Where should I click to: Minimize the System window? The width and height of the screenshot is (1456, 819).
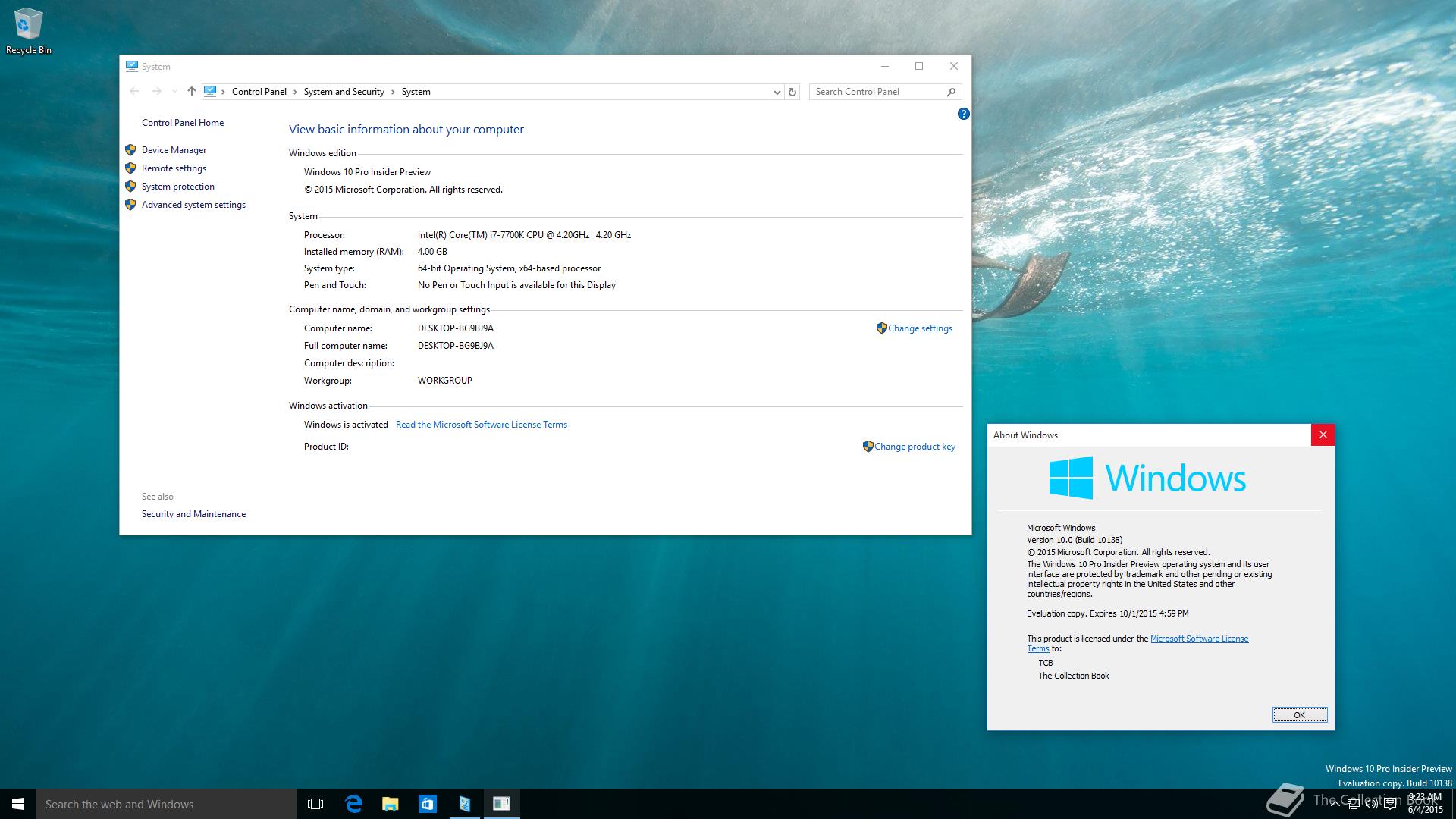tap(884, 66)
